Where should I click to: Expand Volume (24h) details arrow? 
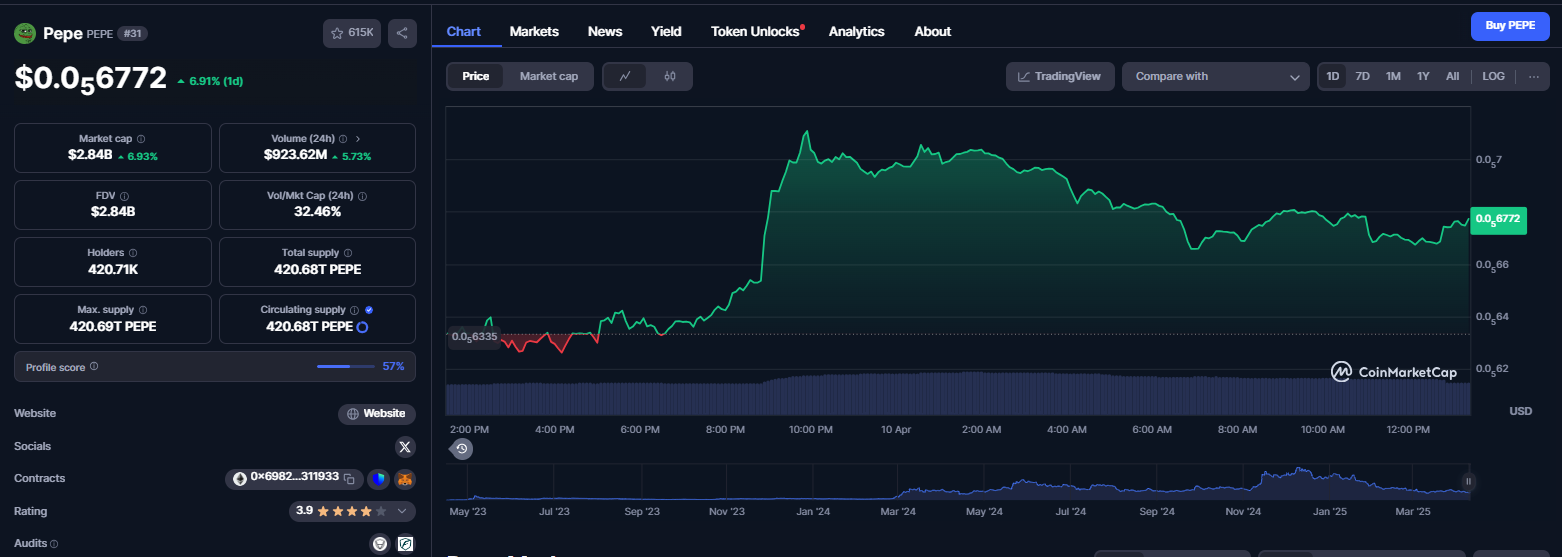(x=358, y=139)
